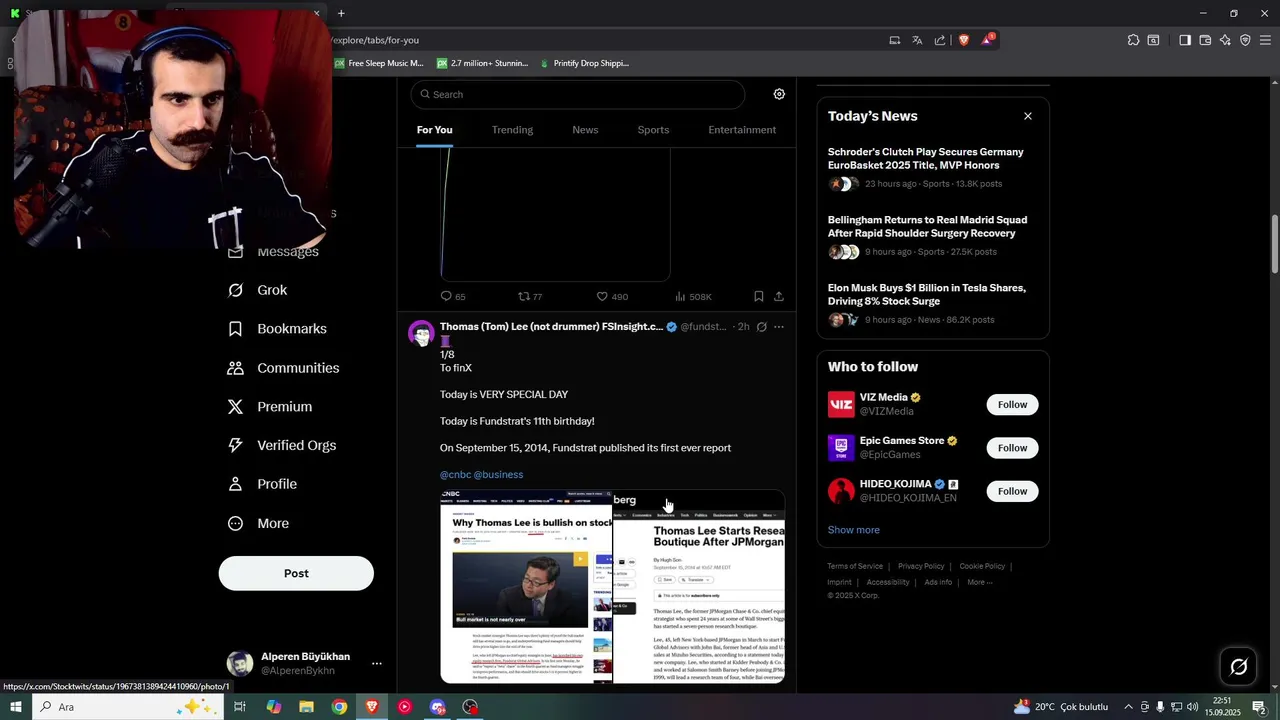Viewport: 1280px width, 720px height.
Task: Go to Bookmarks in the sidebar
Action: 277,329
